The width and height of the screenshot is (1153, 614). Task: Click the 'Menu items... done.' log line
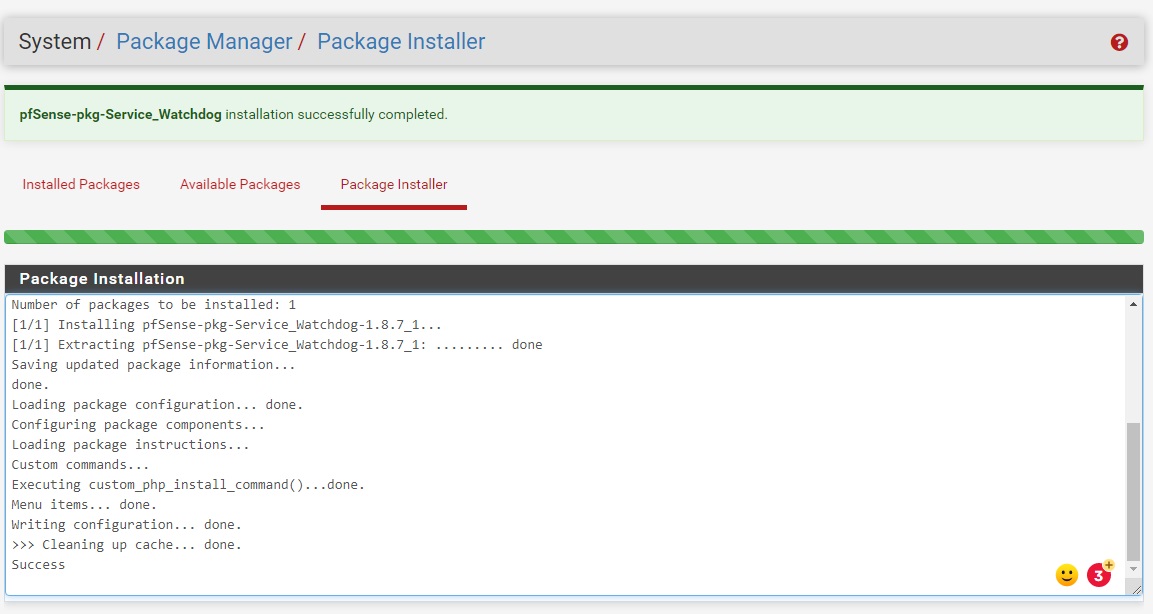point(84,505)
